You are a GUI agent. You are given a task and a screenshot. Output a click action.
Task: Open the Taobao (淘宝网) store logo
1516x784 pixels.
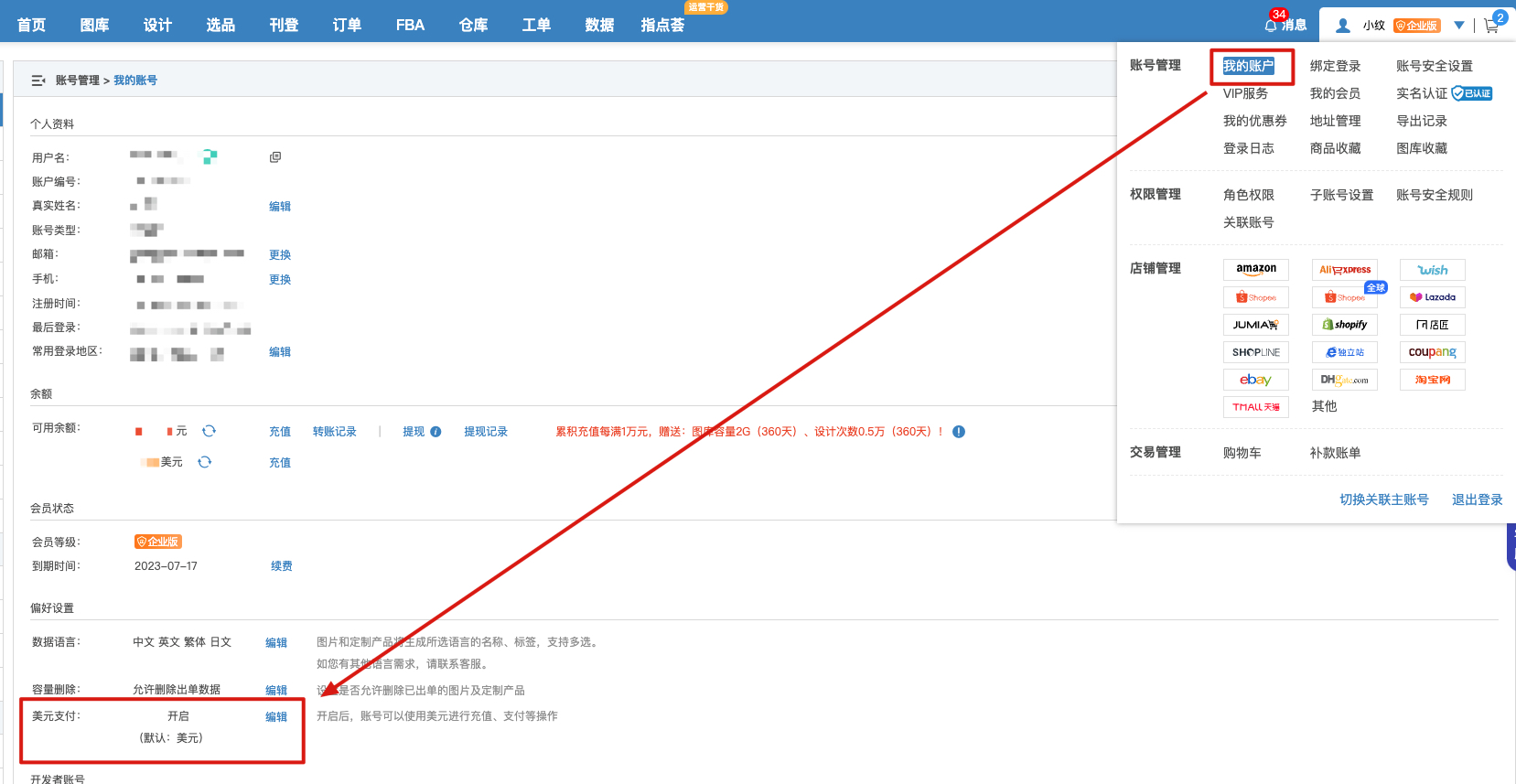pyautogui.click(x=1433, y=380)
